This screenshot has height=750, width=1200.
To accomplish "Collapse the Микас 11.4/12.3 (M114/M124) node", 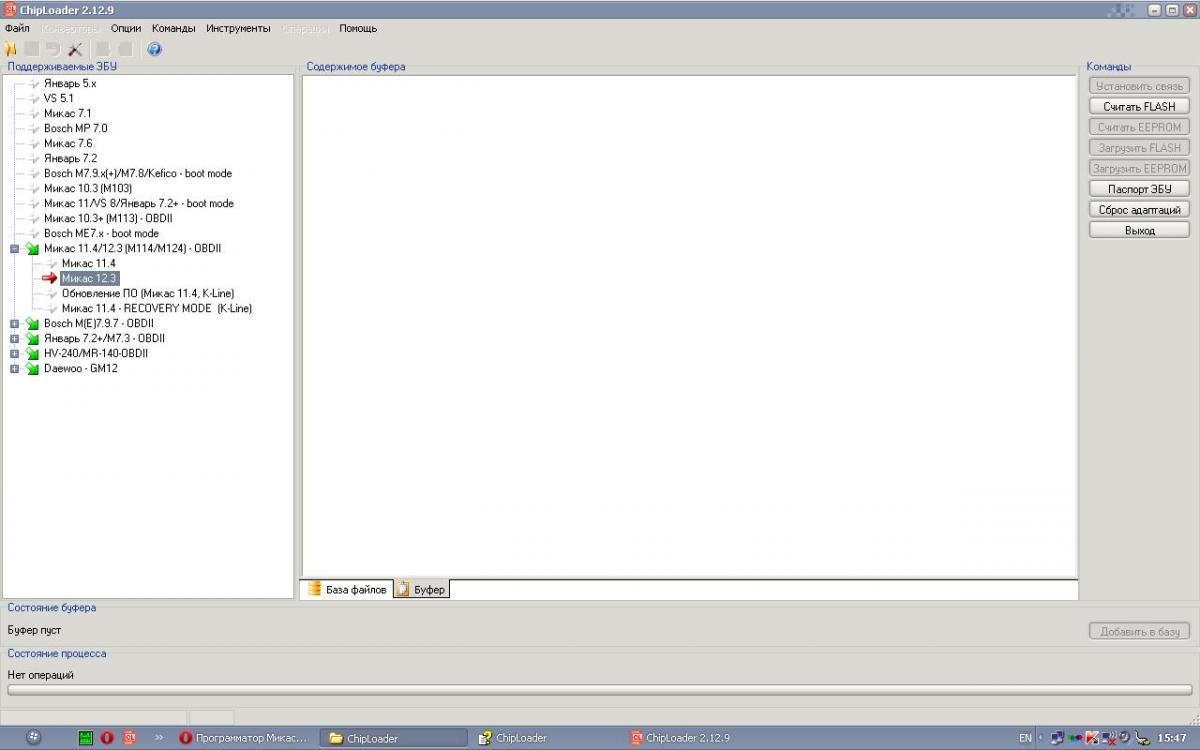I will tap(14, 248).
